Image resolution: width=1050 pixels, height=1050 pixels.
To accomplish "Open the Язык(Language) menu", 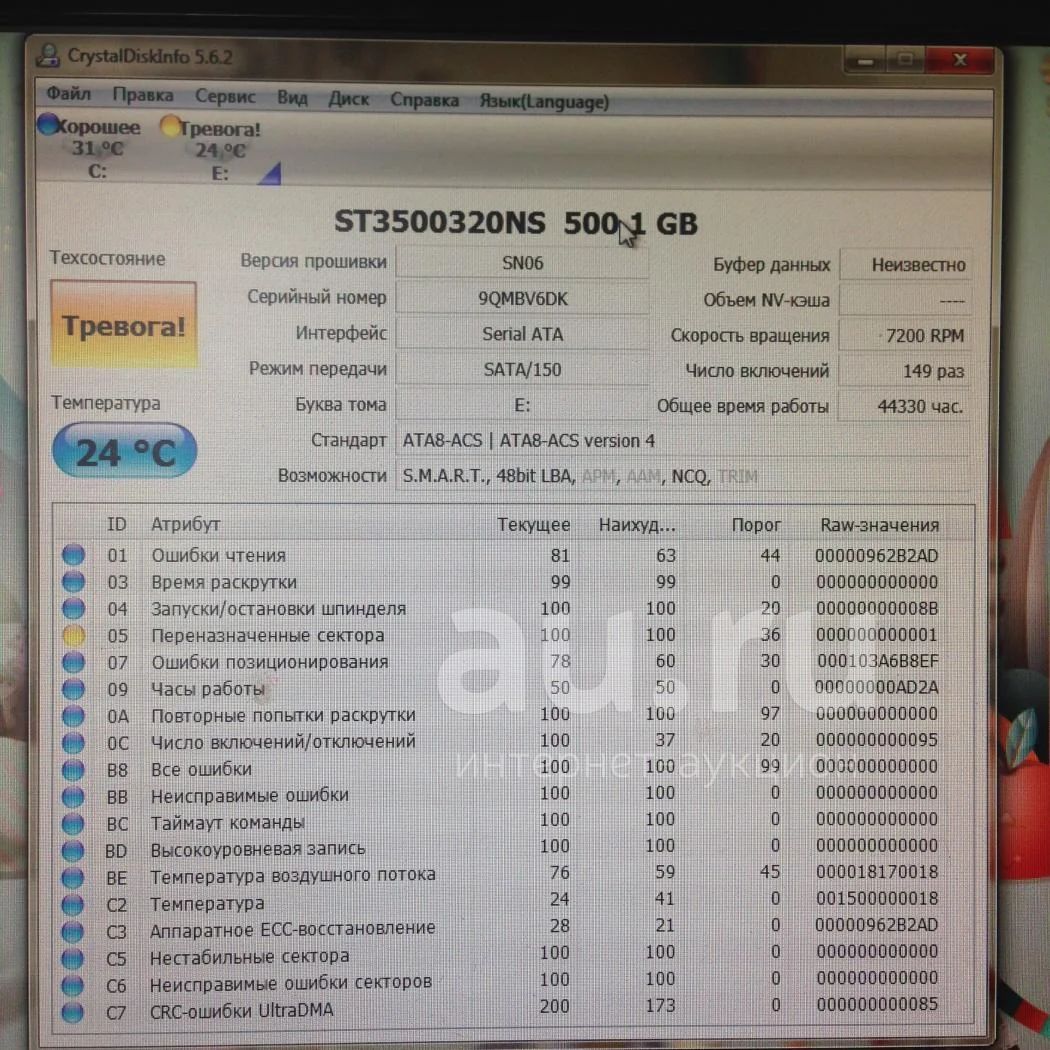I will point(544,102).
